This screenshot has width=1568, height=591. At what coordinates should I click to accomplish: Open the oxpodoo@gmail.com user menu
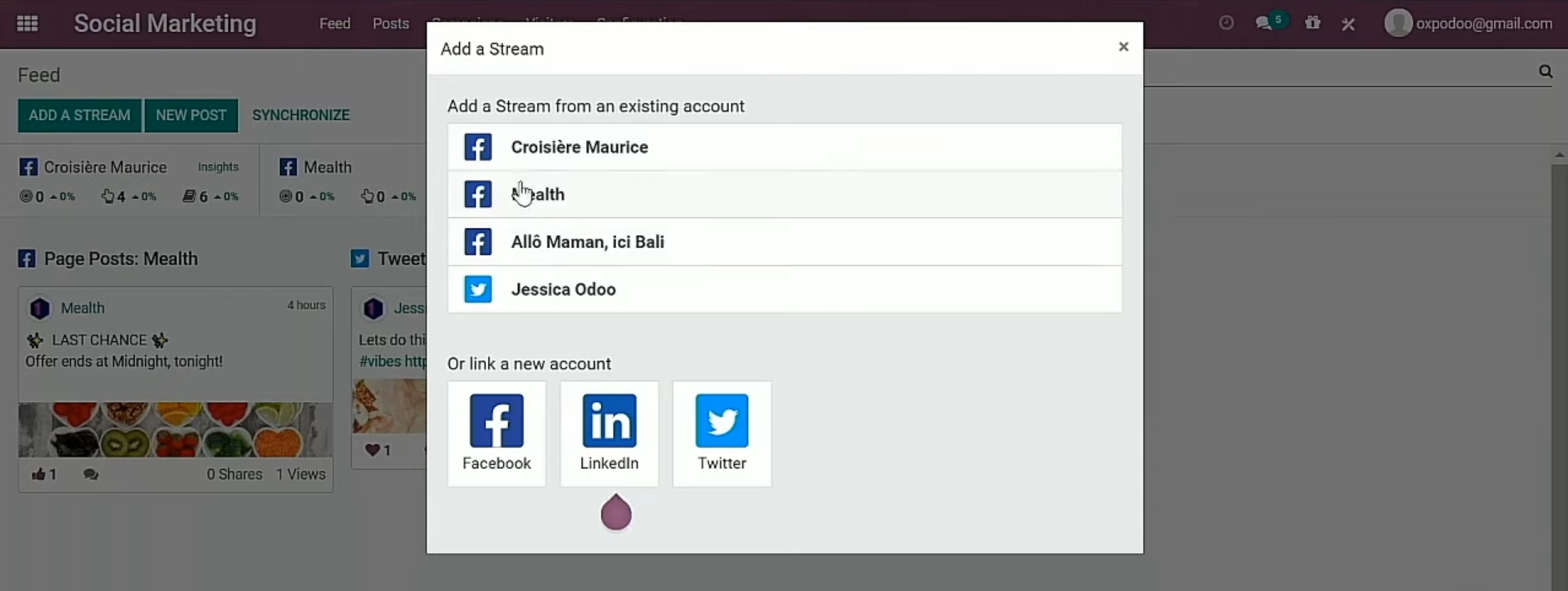1468,24
